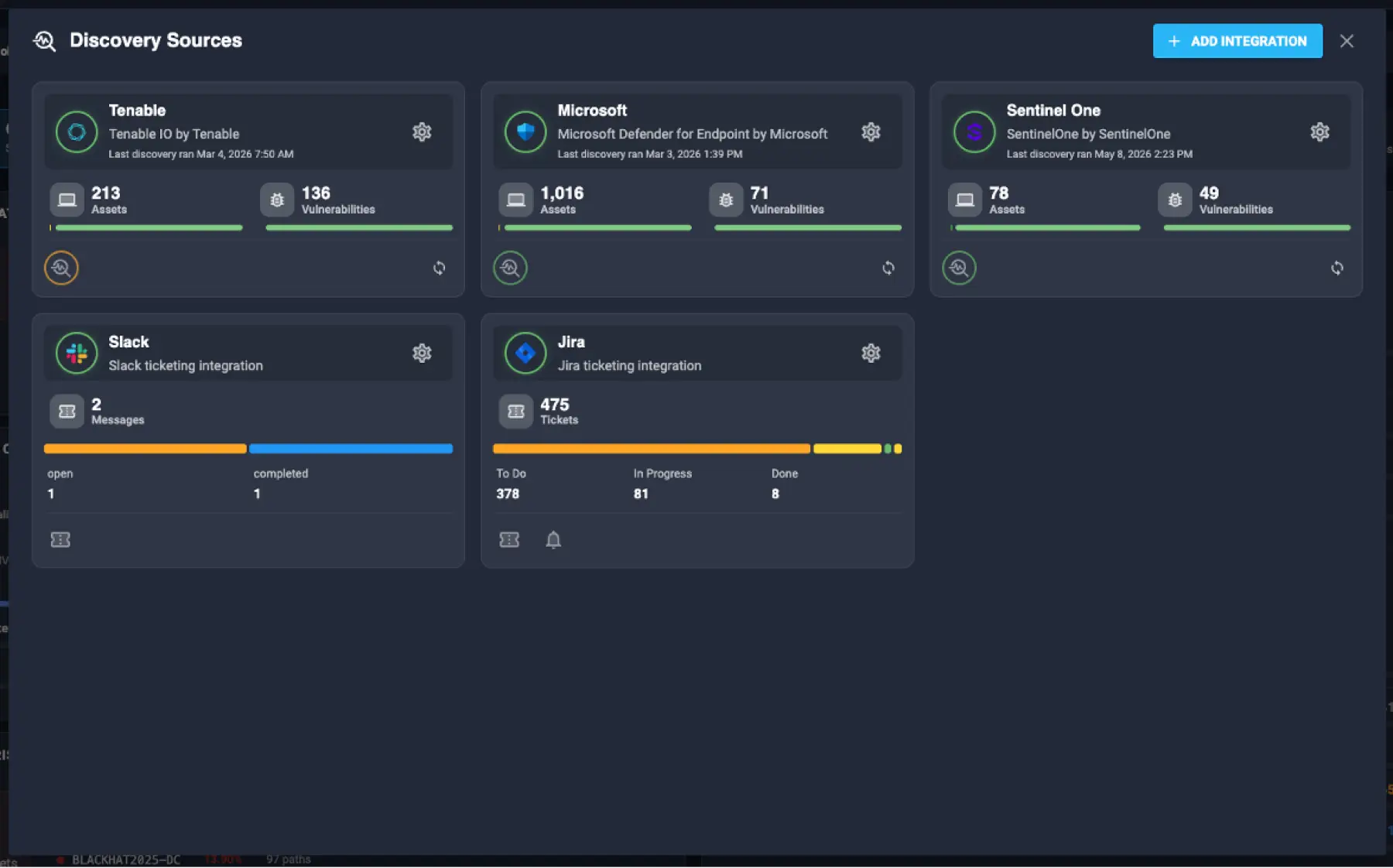1393x868 pixels.
Task: Open settings gear on Microsoft card
Action: pyautogui.click(x=871, y=132)
